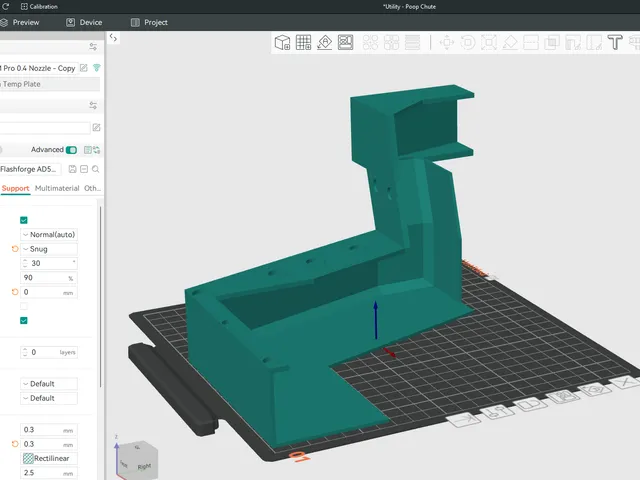Screen dimensions: 640x480
Task: Click reset arrow beside Snug dropdown
Action: [x=15, y=249]
